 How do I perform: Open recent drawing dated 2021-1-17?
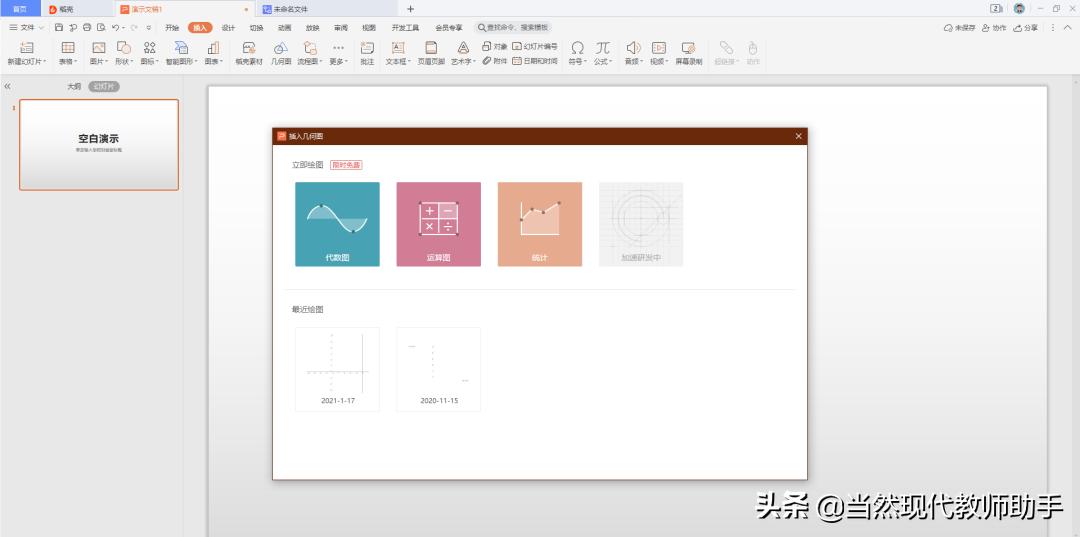[x=338, y=369]
